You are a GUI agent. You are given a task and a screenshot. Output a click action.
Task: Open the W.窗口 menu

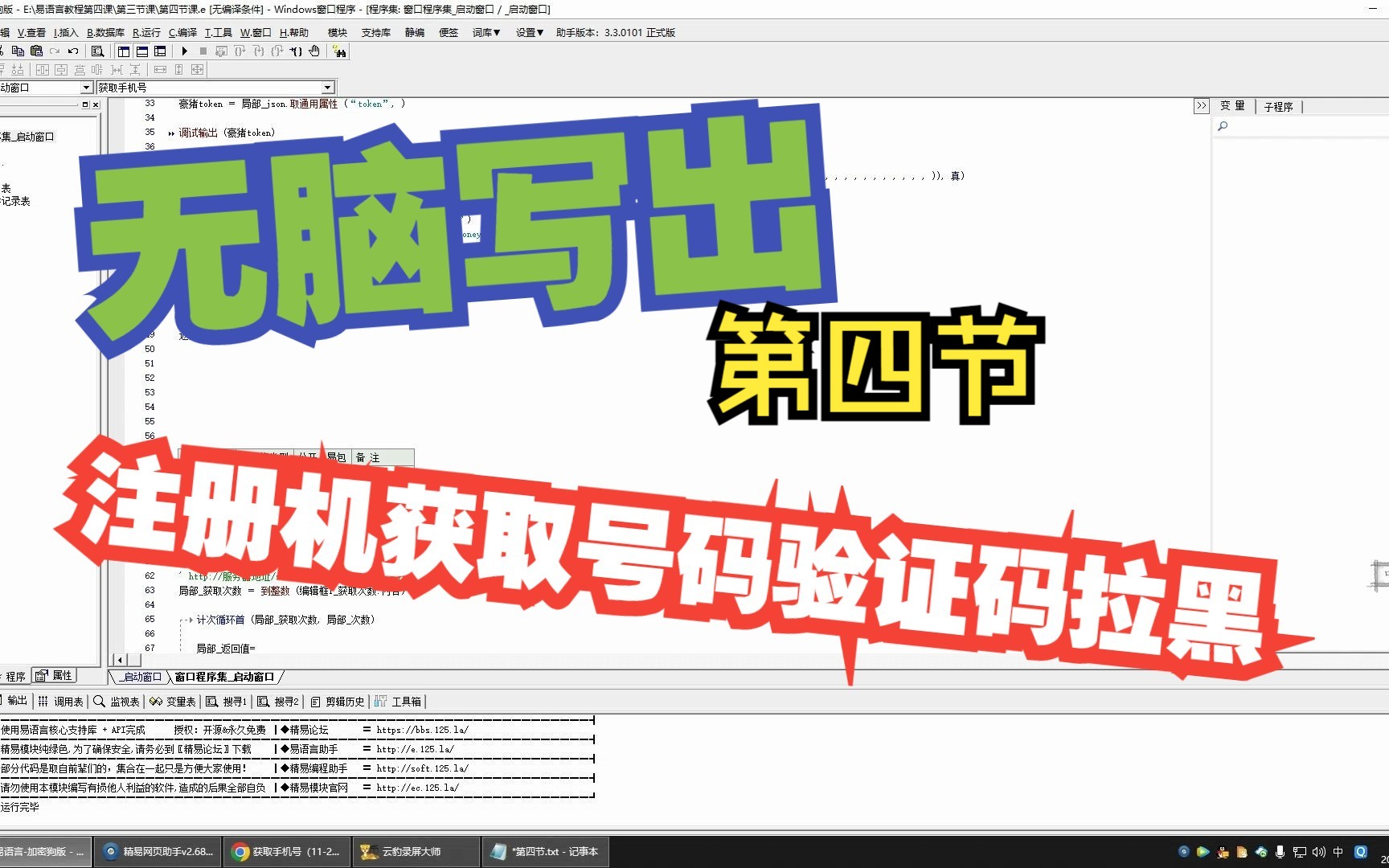(256, 33)
